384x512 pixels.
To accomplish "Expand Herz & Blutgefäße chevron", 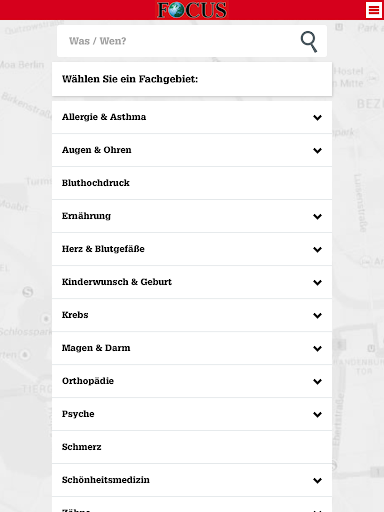I will pos(317,249).
